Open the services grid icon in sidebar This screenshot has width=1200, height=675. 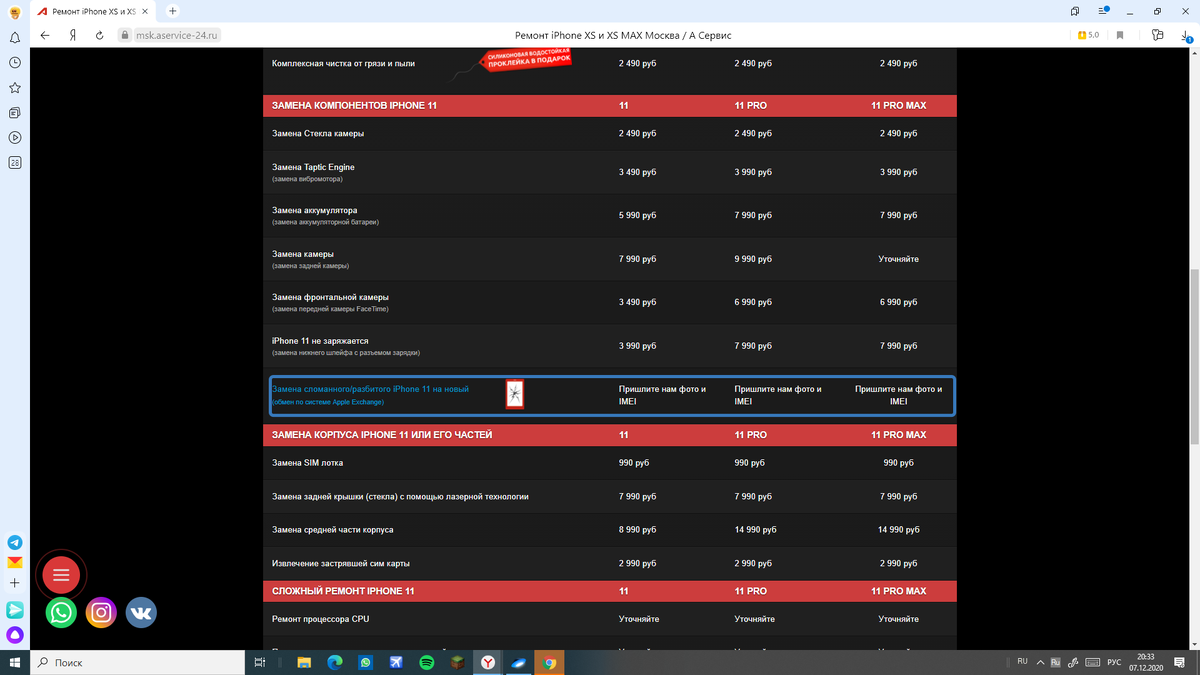pyautogui.click(x=15, y=162)
